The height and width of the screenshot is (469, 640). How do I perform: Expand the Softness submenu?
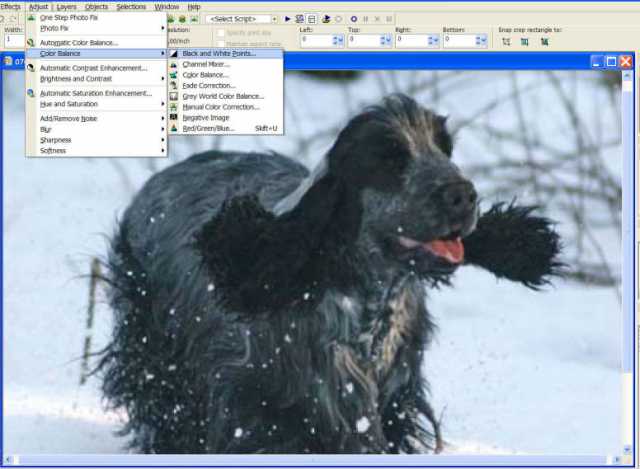[x=96, y=150]
